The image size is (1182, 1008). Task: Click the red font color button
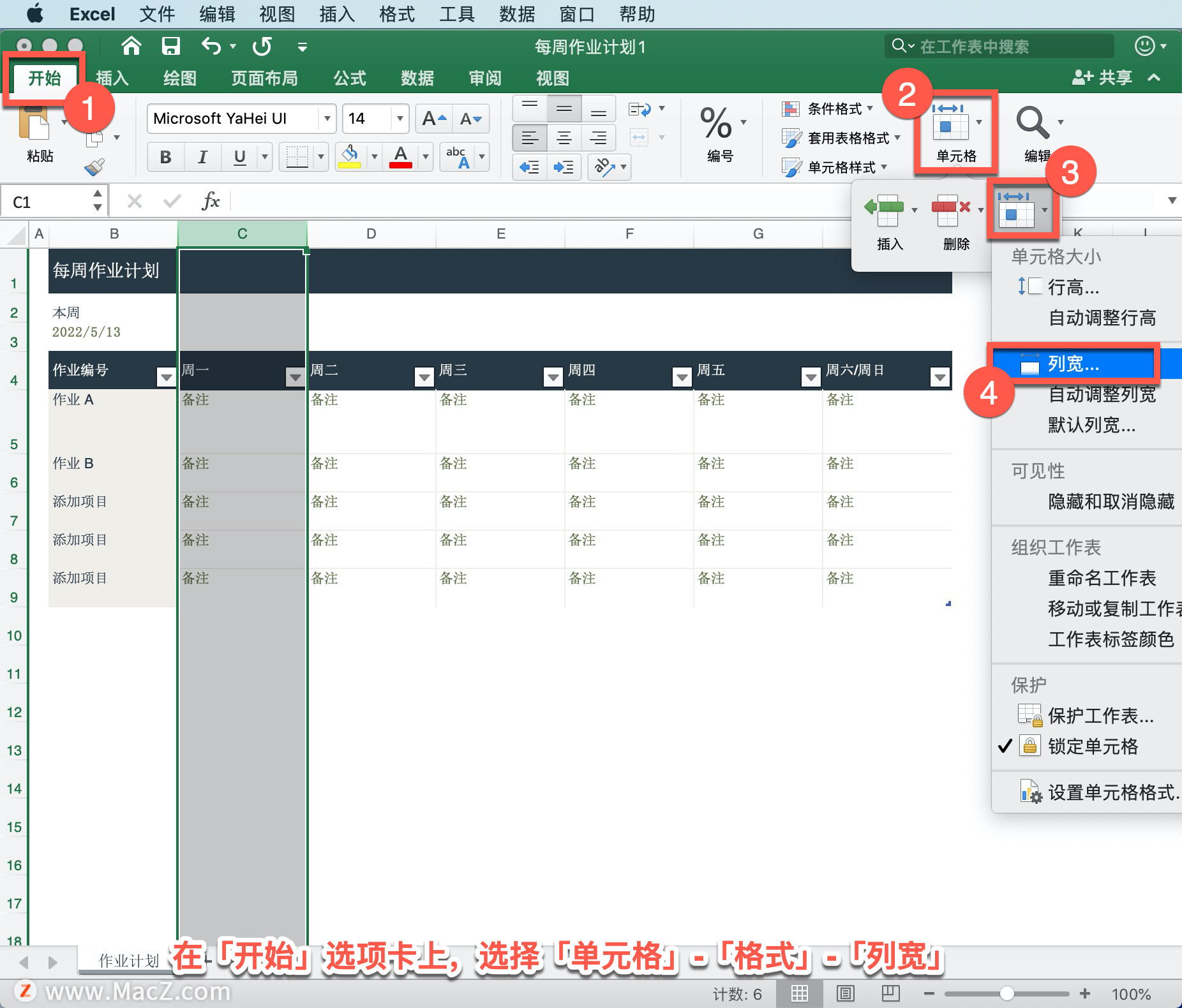(x=401, y=156)
